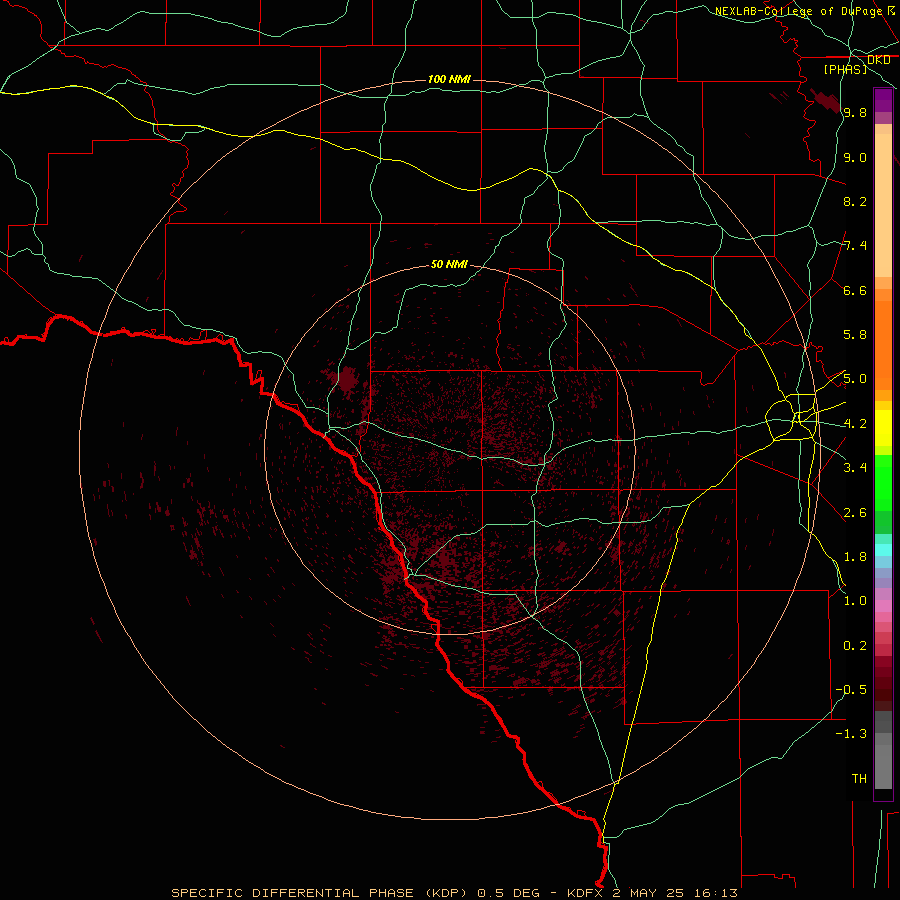Click the "SPECIFIC DIFFERENTIAL PHASE" product title
This screenshot has width=900, height=900.
coord(293,893)
